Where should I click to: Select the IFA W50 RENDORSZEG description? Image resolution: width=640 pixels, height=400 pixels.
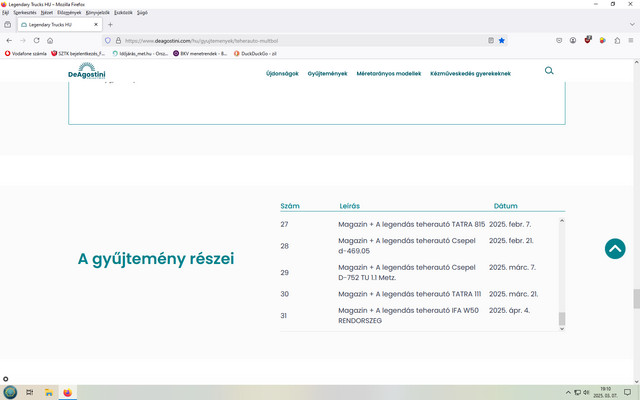(408, 316)
